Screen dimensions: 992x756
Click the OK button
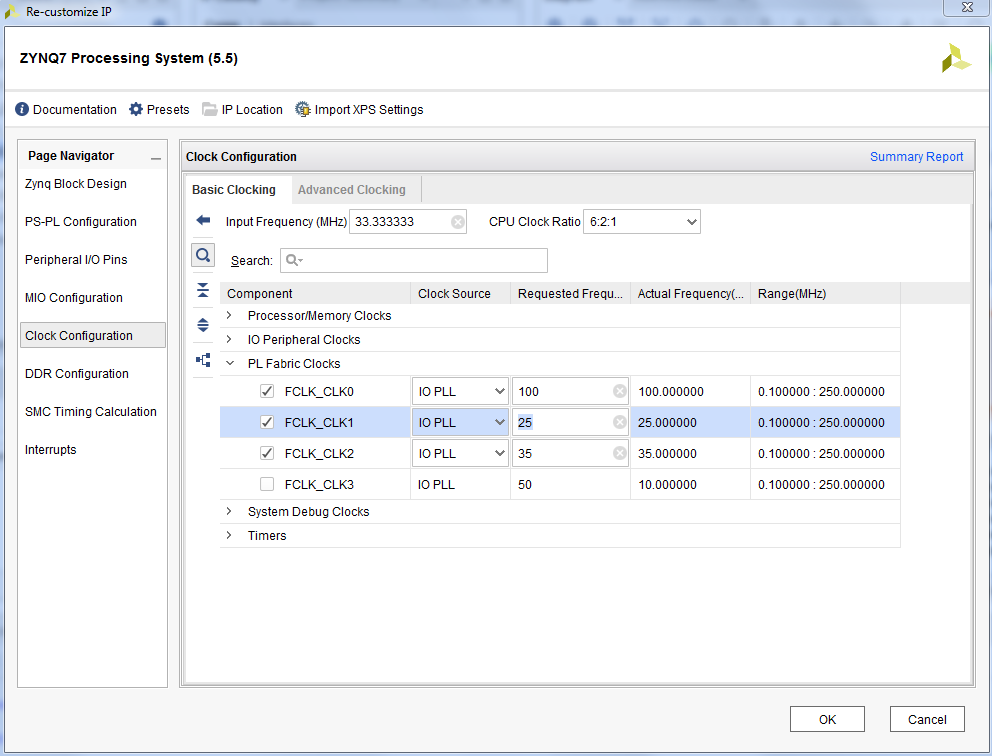point(827,719)
